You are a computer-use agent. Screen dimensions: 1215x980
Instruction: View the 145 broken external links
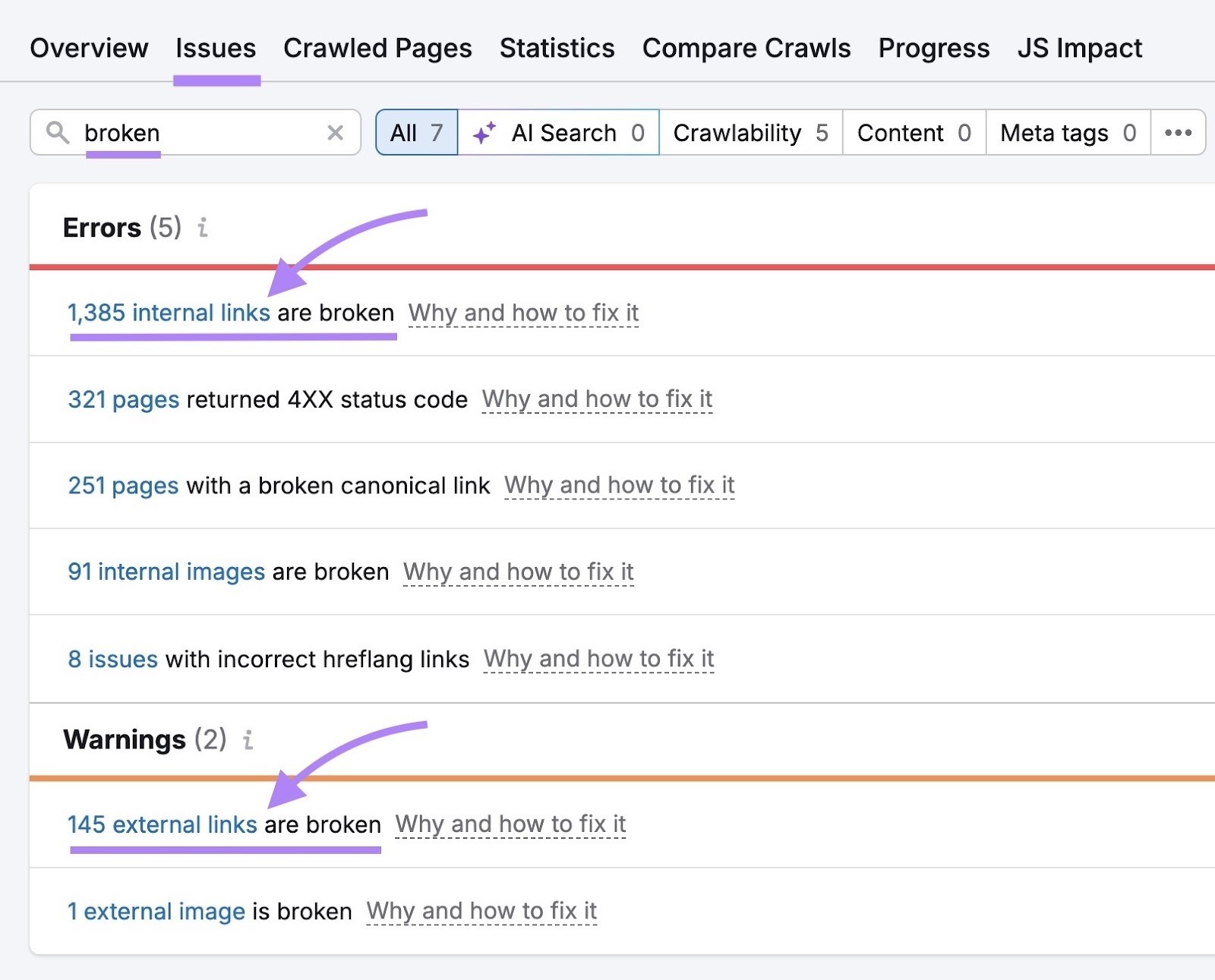click(x=162, y=824)
